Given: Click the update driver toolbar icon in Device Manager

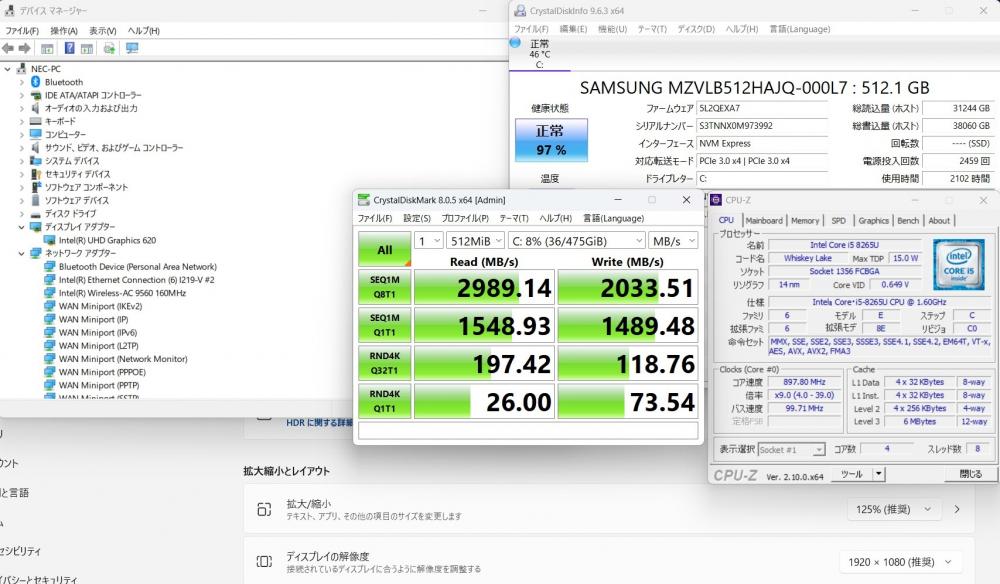Looking at the screenshot, I should [110, 48].
